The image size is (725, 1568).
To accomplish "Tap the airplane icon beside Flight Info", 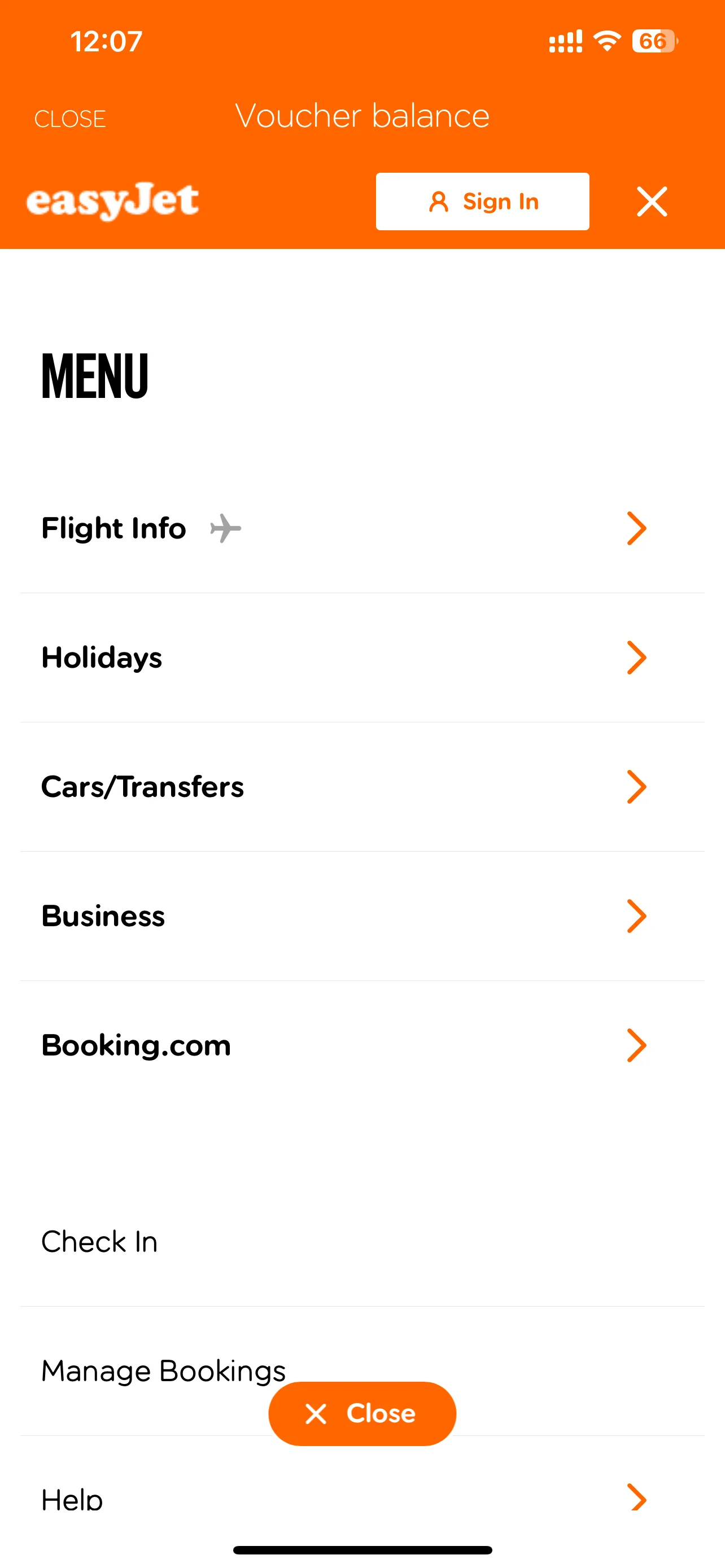I will pyautogui.click(x=225, y=528).
